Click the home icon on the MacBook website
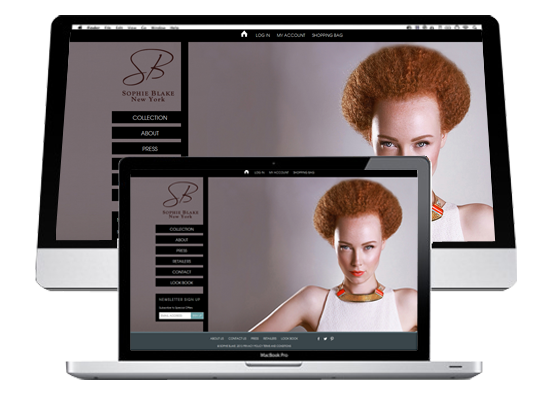This screenshot has width=550, height=395. tap(246, 172)
